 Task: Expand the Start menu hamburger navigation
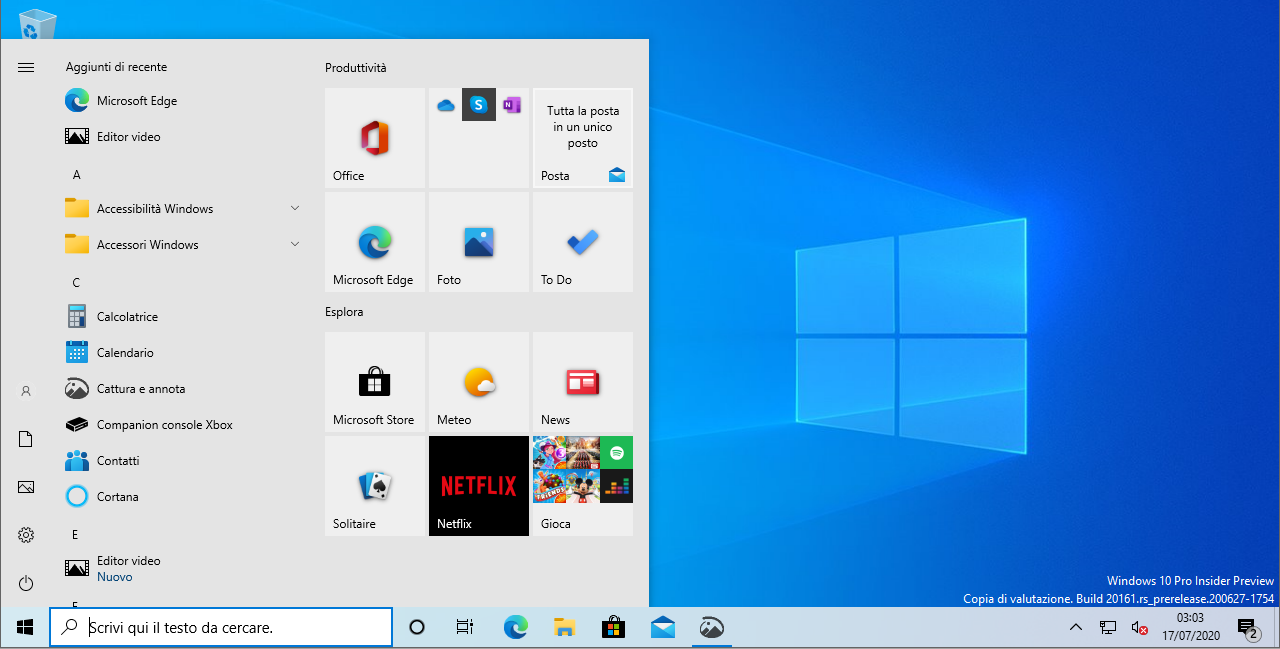click(x=26, y=67)
